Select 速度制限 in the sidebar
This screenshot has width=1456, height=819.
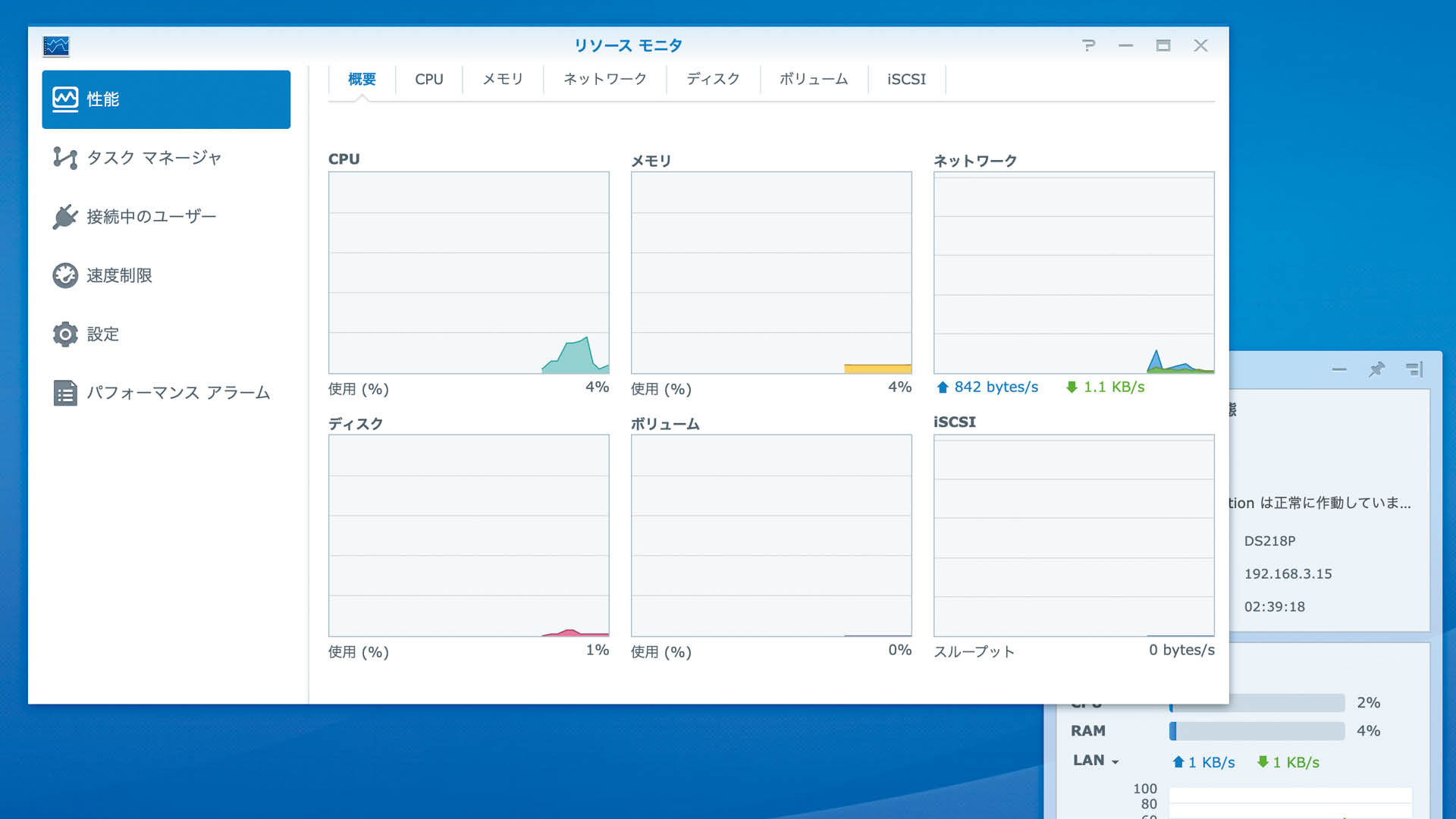pos(166,275)
